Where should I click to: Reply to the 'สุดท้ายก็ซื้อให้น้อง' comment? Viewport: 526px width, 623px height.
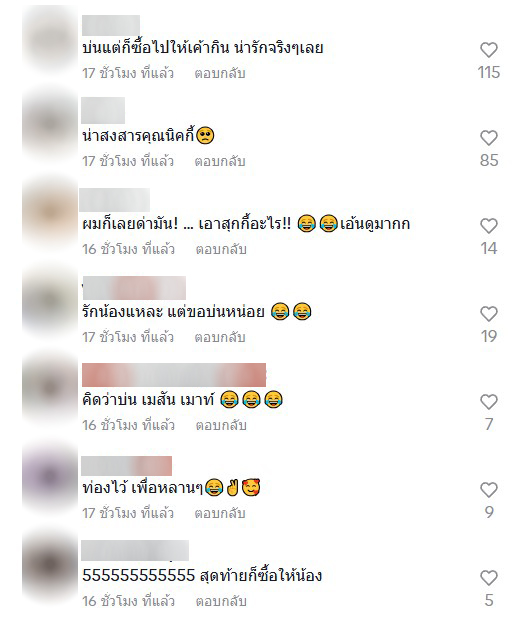tap(221, 601)
